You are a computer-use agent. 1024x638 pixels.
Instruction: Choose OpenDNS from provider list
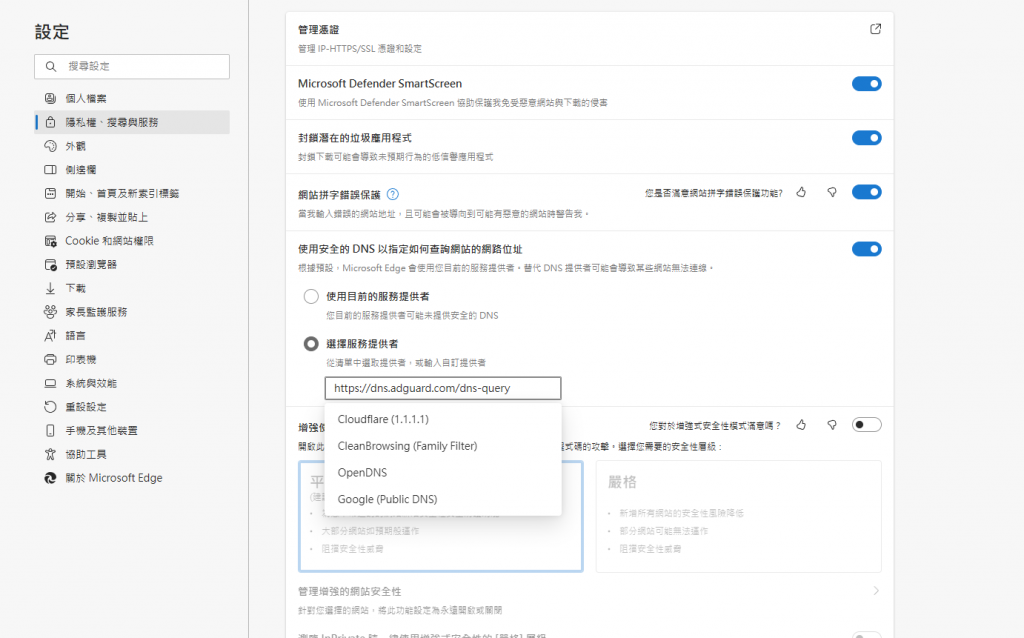click(x=443, y=473)
